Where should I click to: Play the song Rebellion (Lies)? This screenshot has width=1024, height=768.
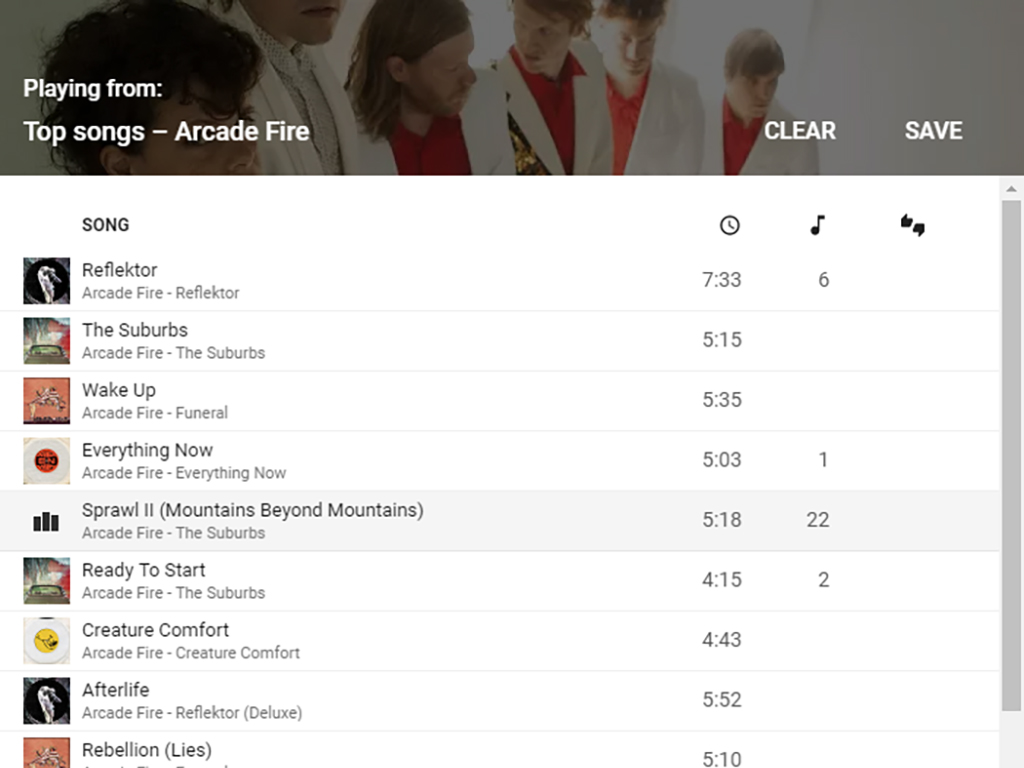(x=147, y=750)
